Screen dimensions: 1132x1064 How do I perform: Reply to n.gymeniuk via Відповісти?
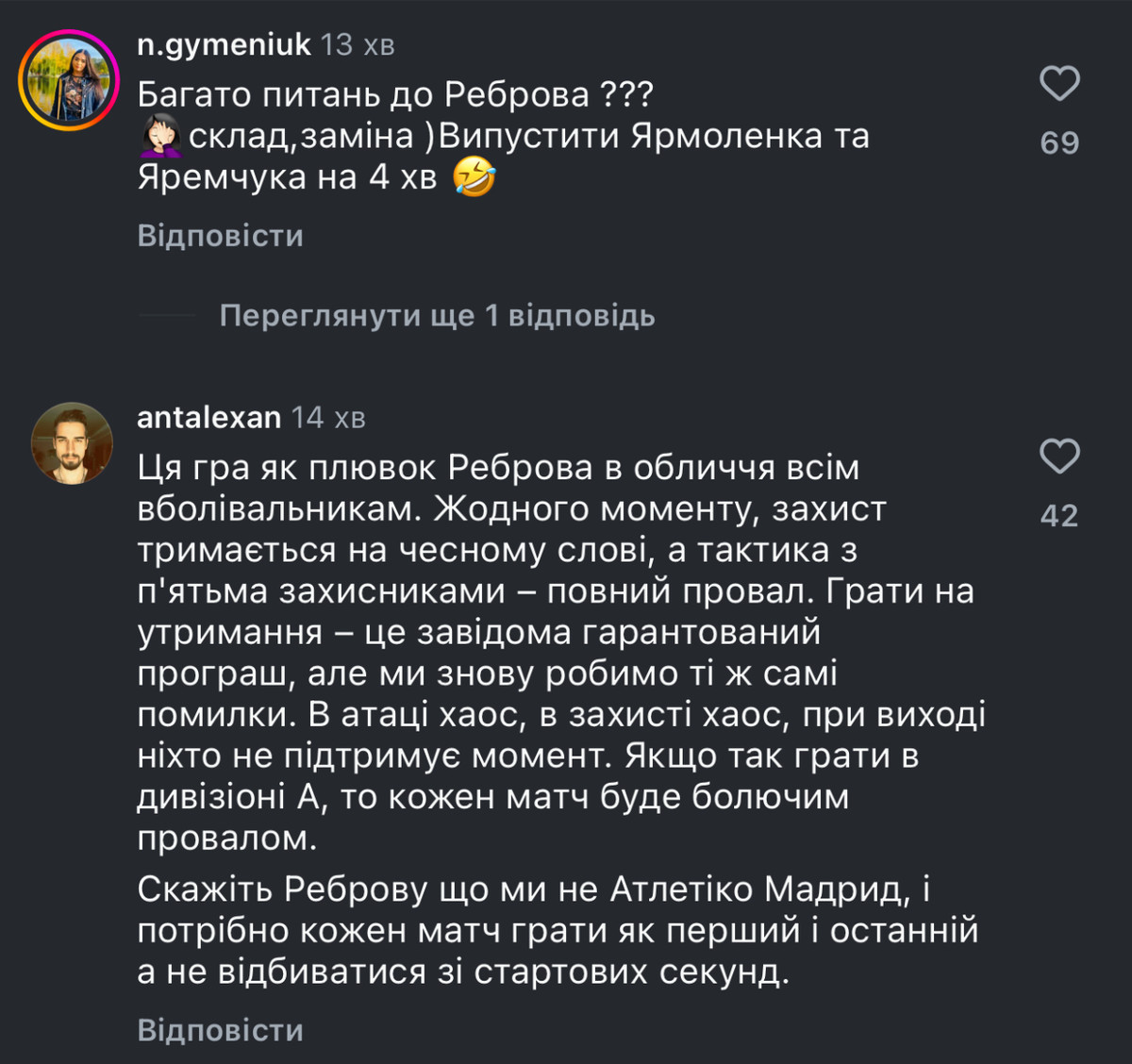coord(220,235)
